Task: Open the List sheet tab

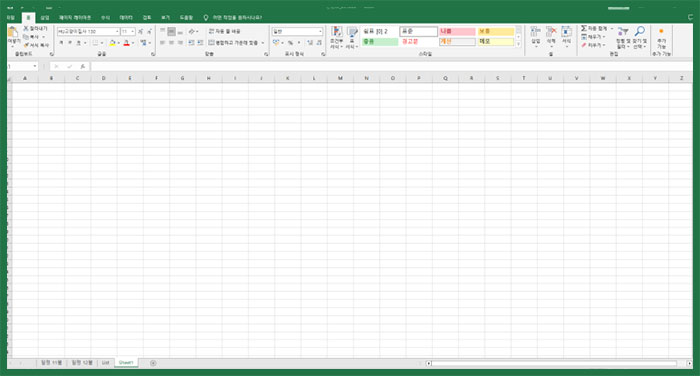Action: (105, 363)
